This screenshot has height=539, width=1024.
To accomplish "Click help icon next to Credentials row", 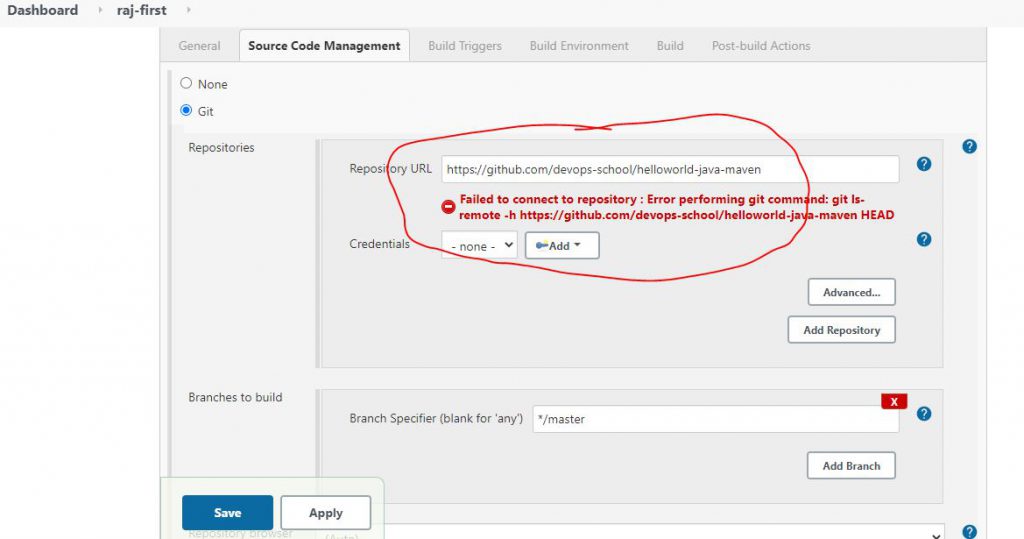I will point(923,239).
